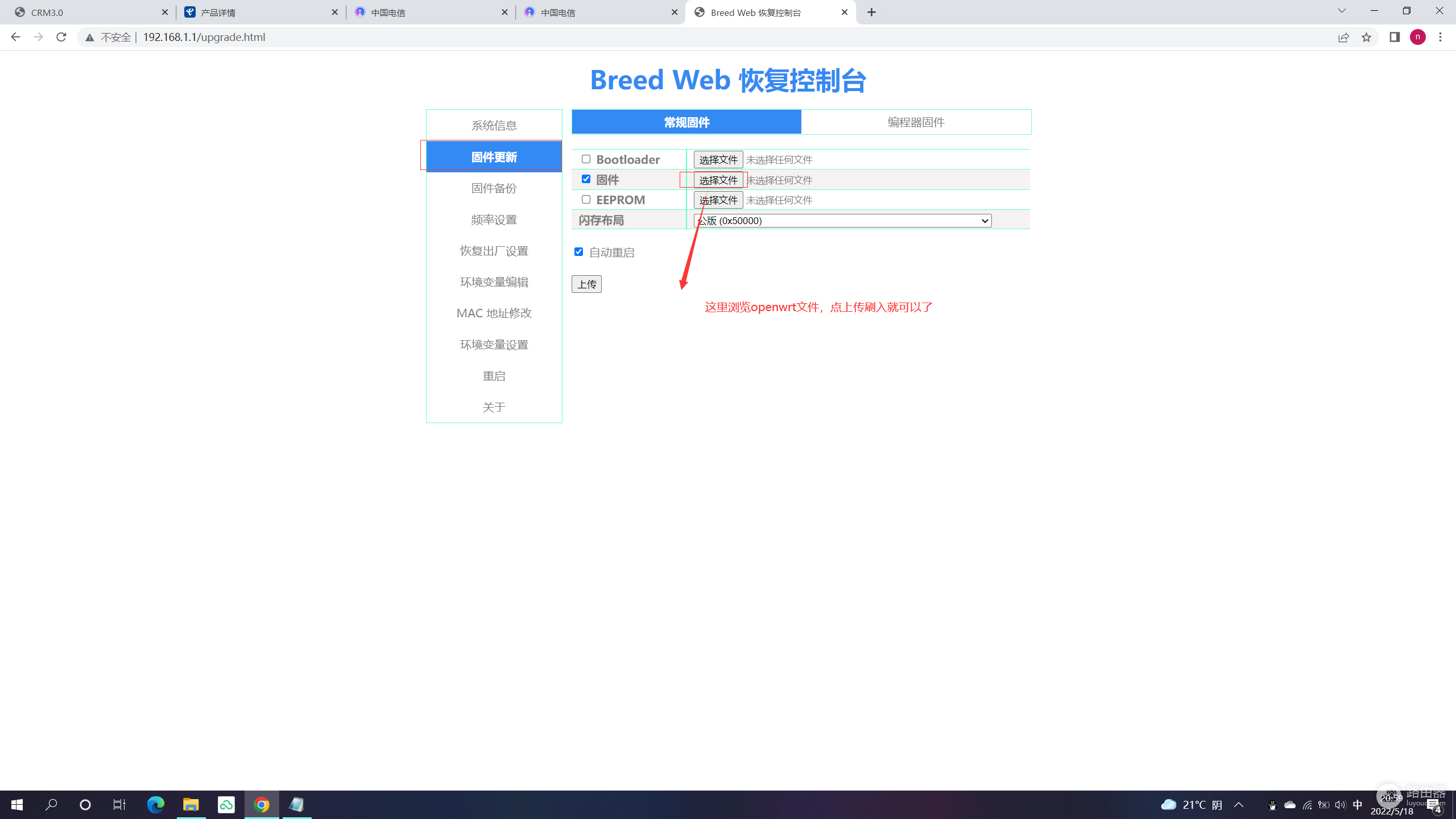The width and height of the screenshot is (1456, 819).
Task: Open the Chrome profile avatar
Action: click(x=1418, y=37)
